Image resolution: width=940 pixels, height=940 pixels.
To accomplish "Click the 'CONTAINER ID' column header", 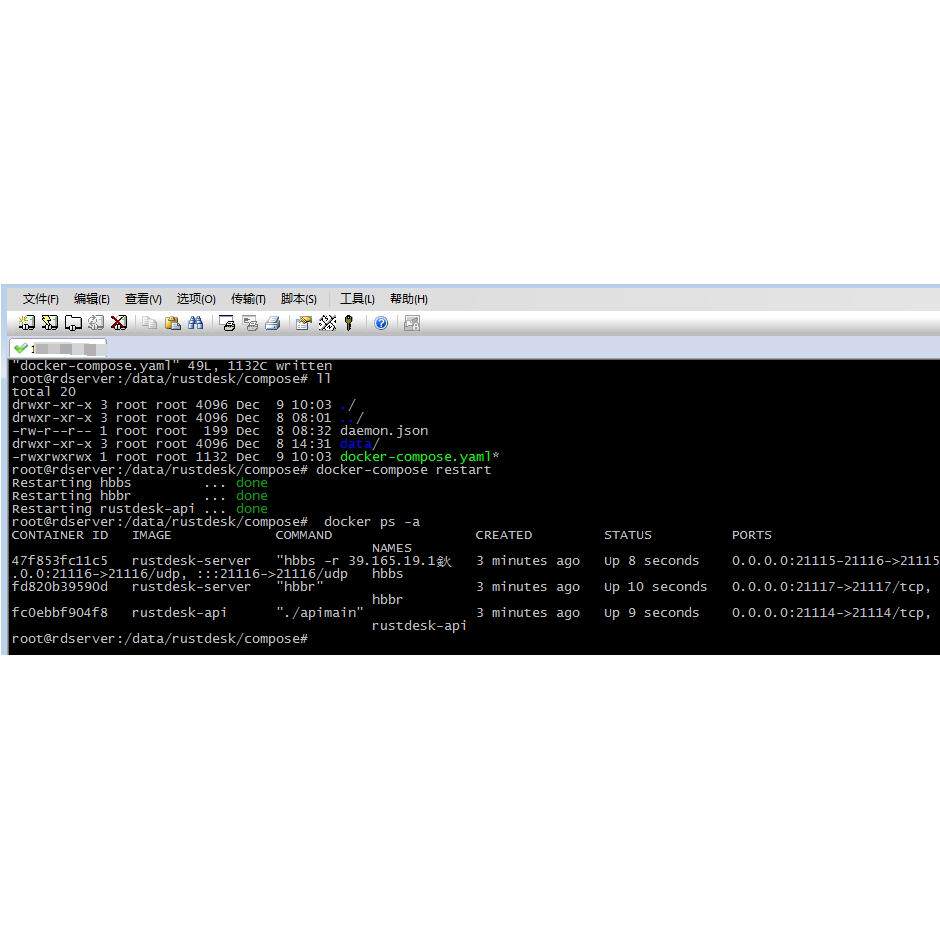I will click(x=59, y=535).
